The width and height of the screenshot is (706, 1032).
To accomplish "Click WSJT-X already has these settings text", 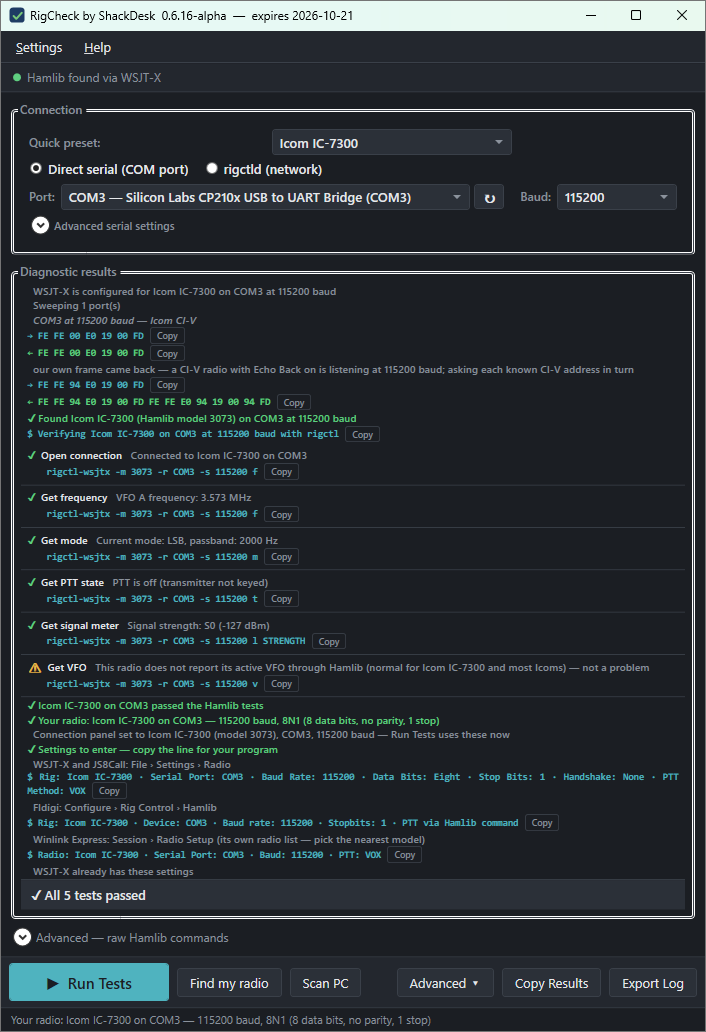I will point(113,871).
